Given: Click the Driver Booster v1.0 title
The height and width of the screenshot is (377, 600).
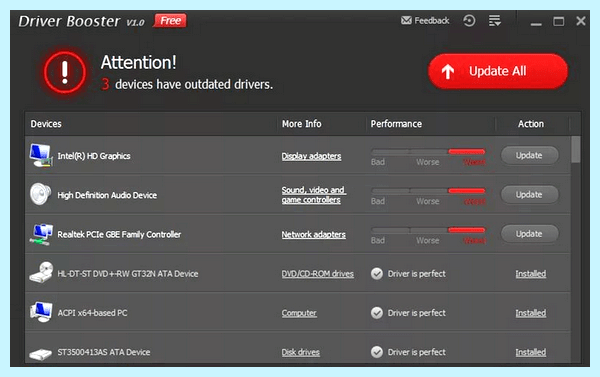Looking at the screenshot, I should 82,21.
